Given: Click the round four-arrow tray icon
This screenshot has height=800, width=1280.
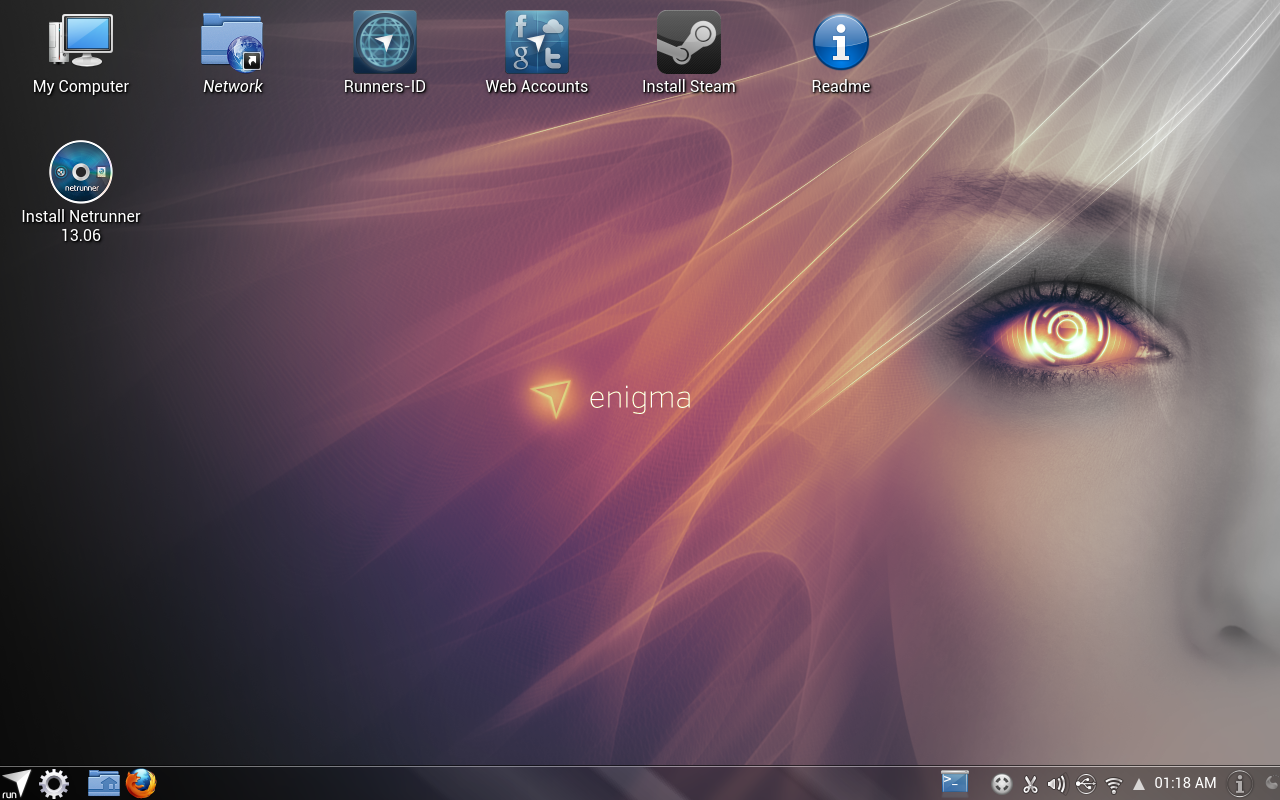Looking at the screenshot, I should [x=1002, y=784].
